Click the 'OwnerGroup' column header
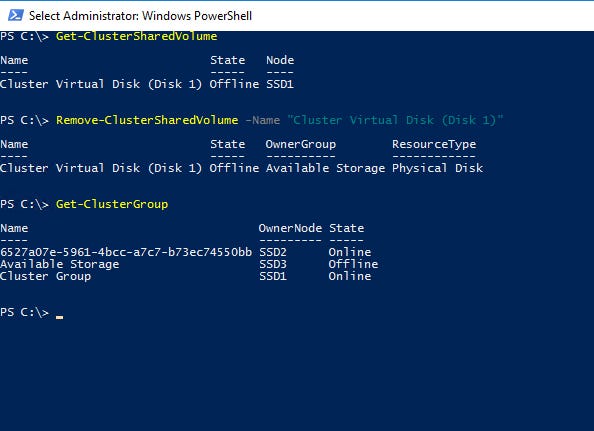This screenshot has width=594, height=431. click(x=301, y=144)
